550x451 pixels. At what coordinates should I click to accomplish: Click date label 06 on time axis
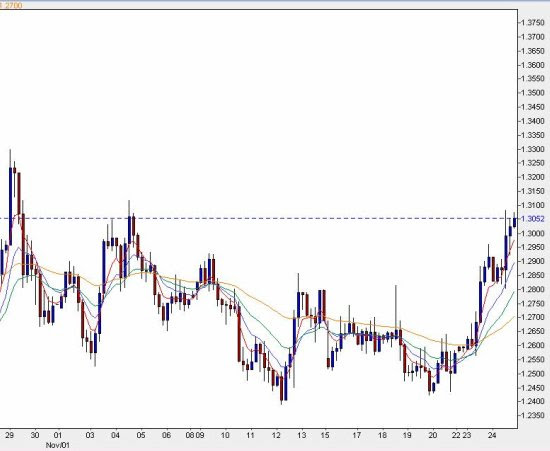[166, 435]
